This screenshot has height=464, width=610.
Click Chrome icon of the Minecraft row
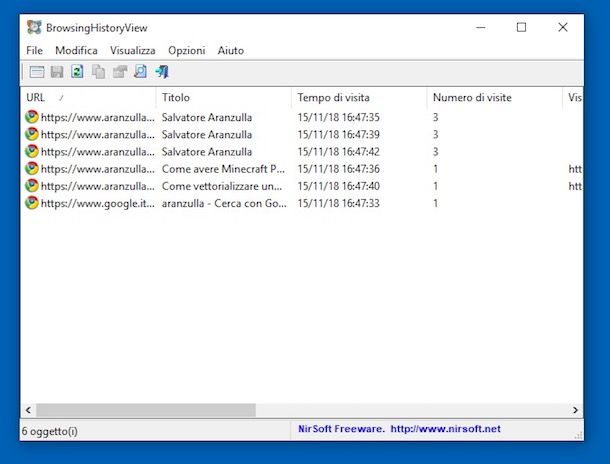coord(32,168)
